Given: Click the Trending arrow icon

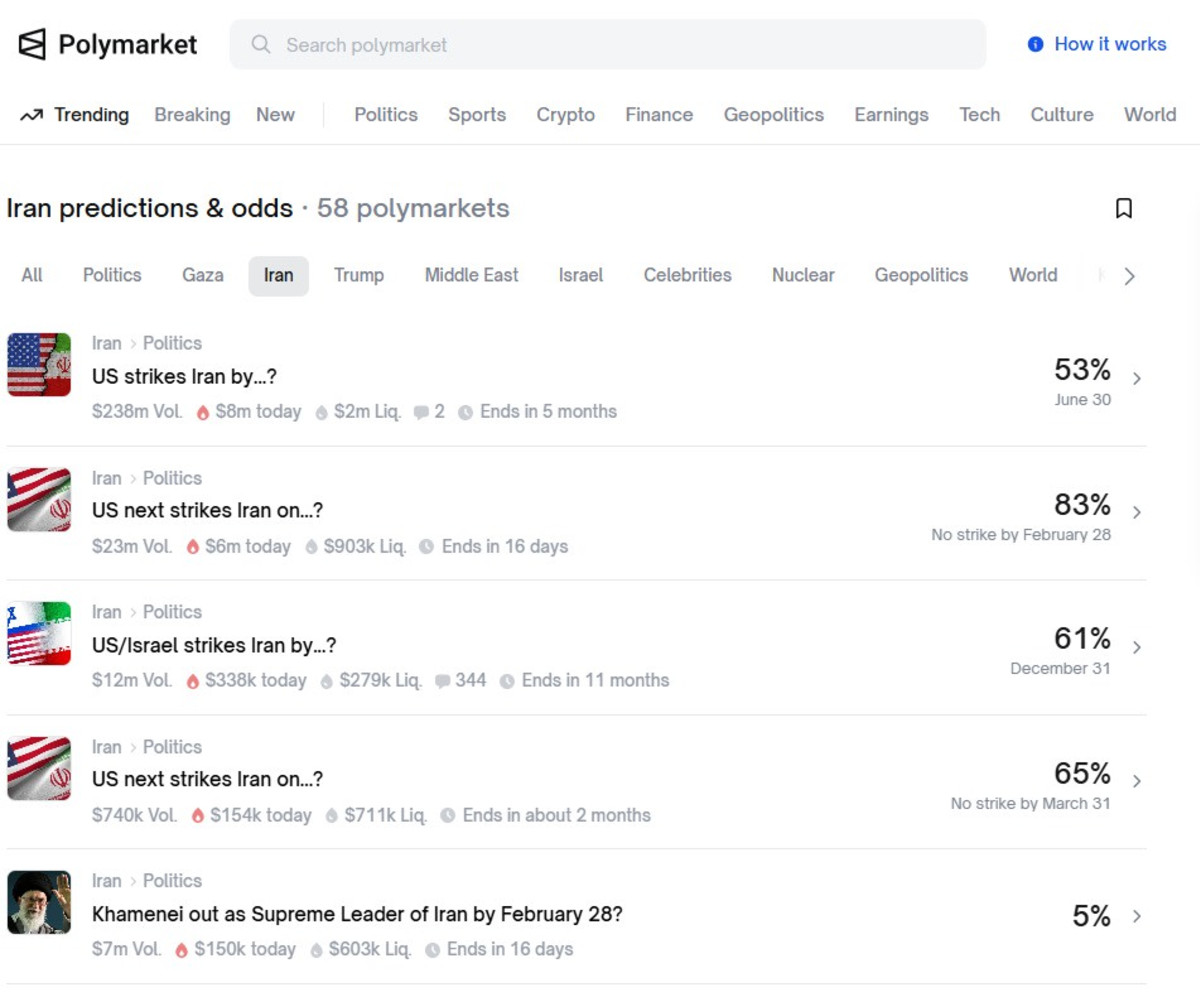Looking at the screenshot, I should point(31,115).
